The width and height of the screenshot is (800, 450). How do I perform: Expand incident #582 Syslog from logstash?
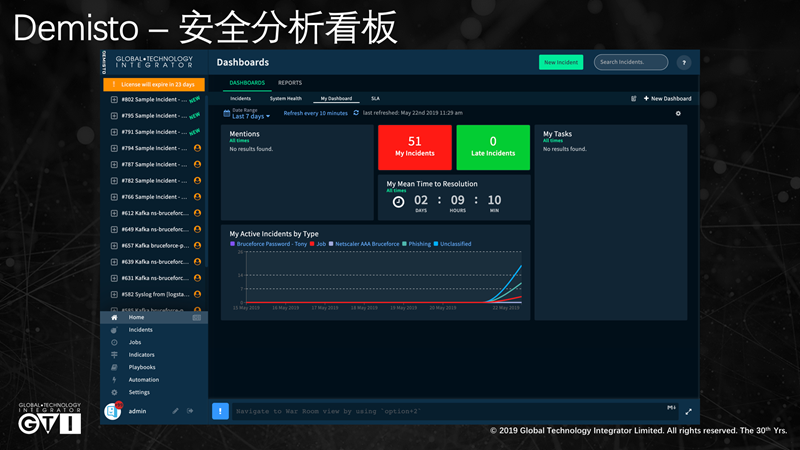(114, 294)
